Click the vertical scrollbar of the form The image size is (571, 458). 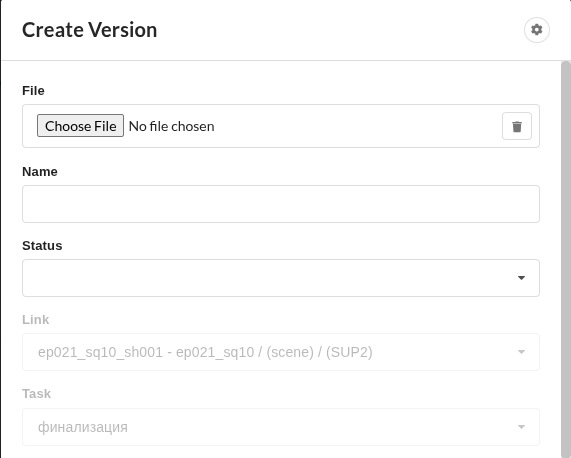[566, 259]
